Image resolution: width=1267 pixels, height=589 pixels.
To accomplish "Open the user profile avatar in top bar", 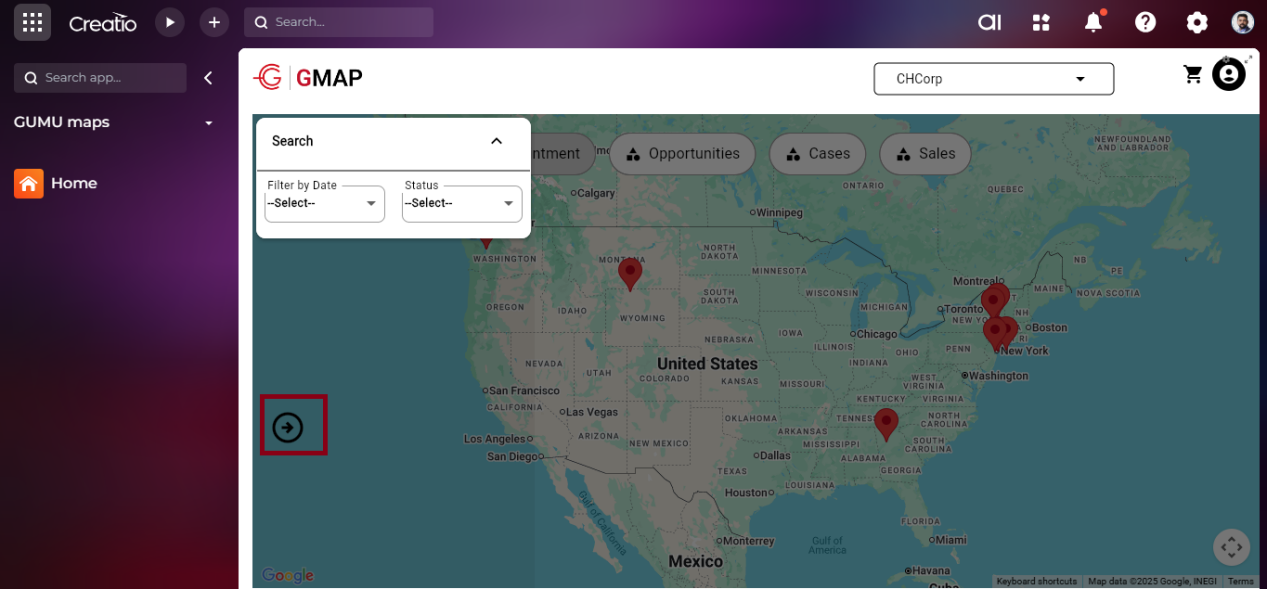I will point(1242,22).
